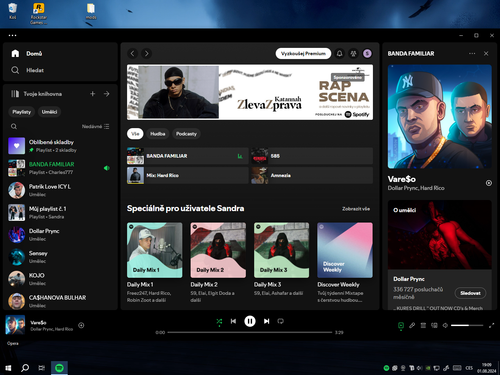Follow Dollar Prync with Sledovat button

(470, 293)
